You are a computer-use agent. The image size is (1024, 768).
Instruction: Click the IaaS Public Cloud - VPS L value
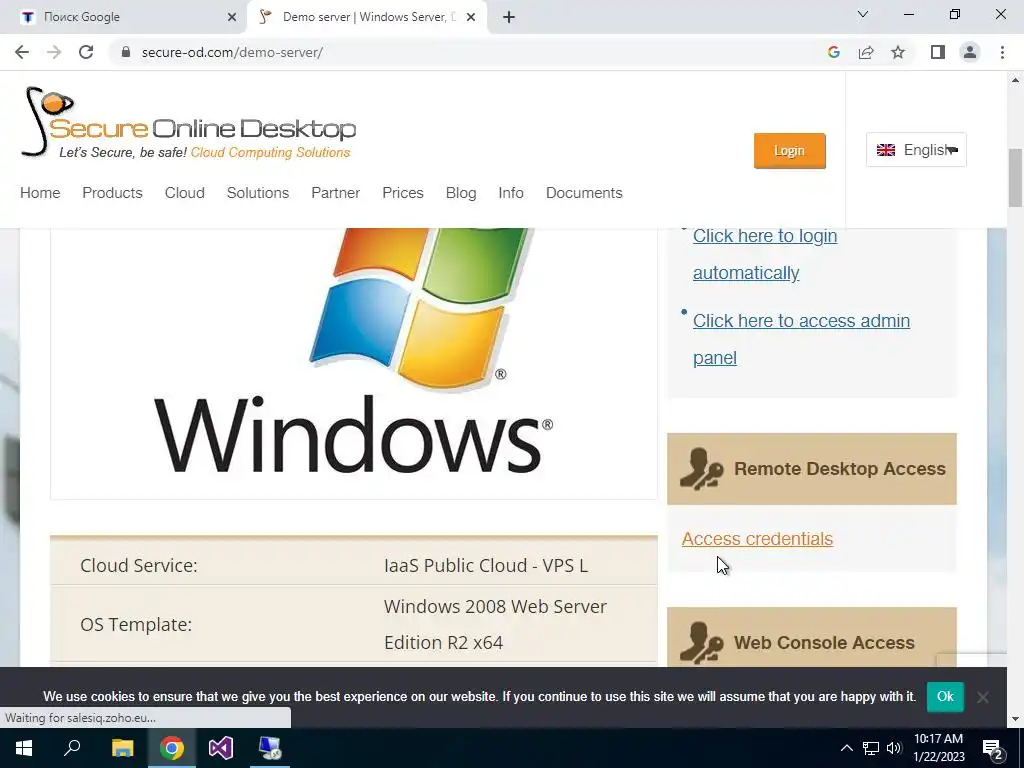click(x=486, y=566)
